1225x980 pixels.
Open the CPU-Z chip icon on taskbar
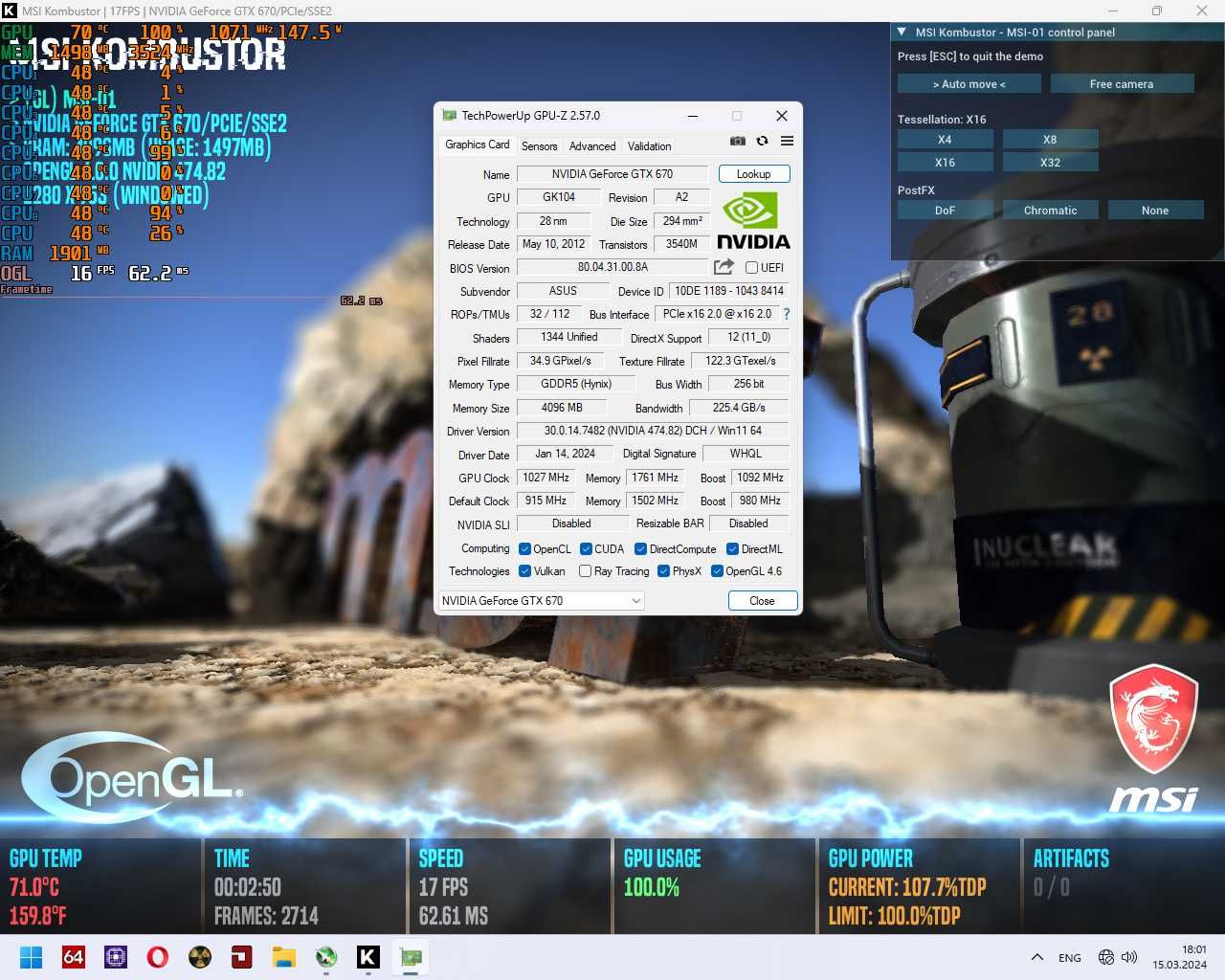(116, 957)
